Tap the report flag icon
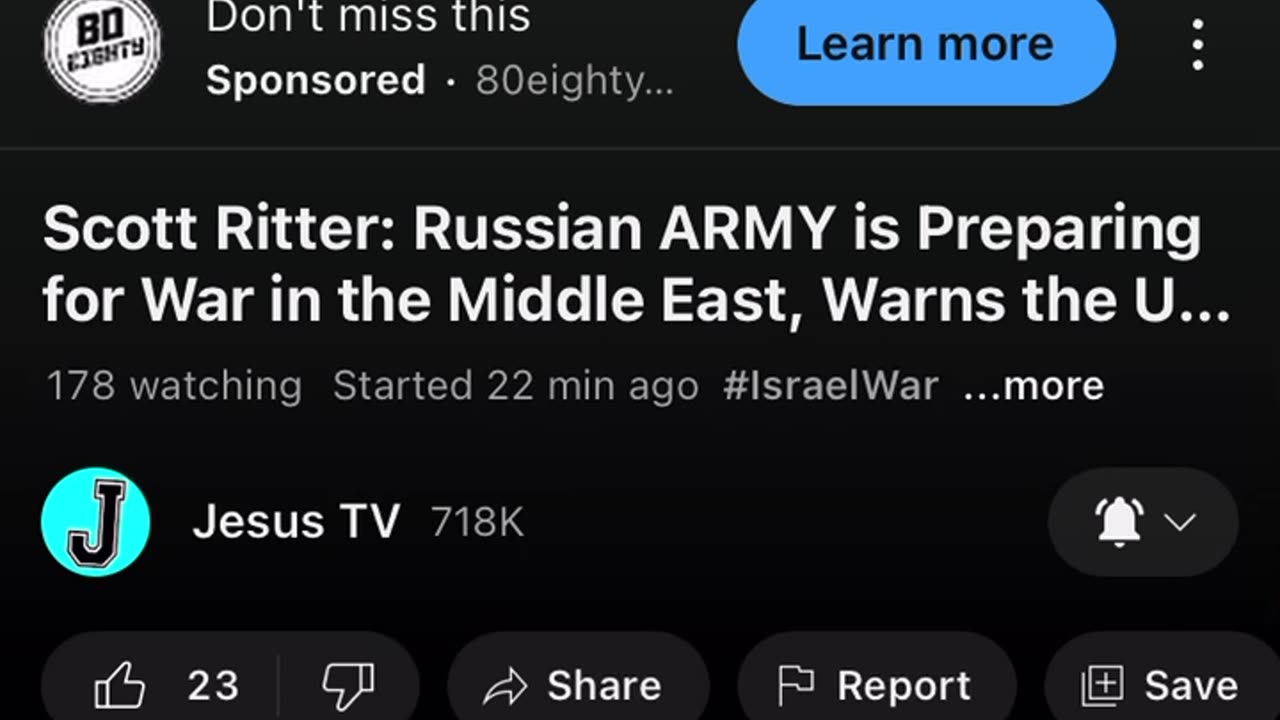 [796, 686]
